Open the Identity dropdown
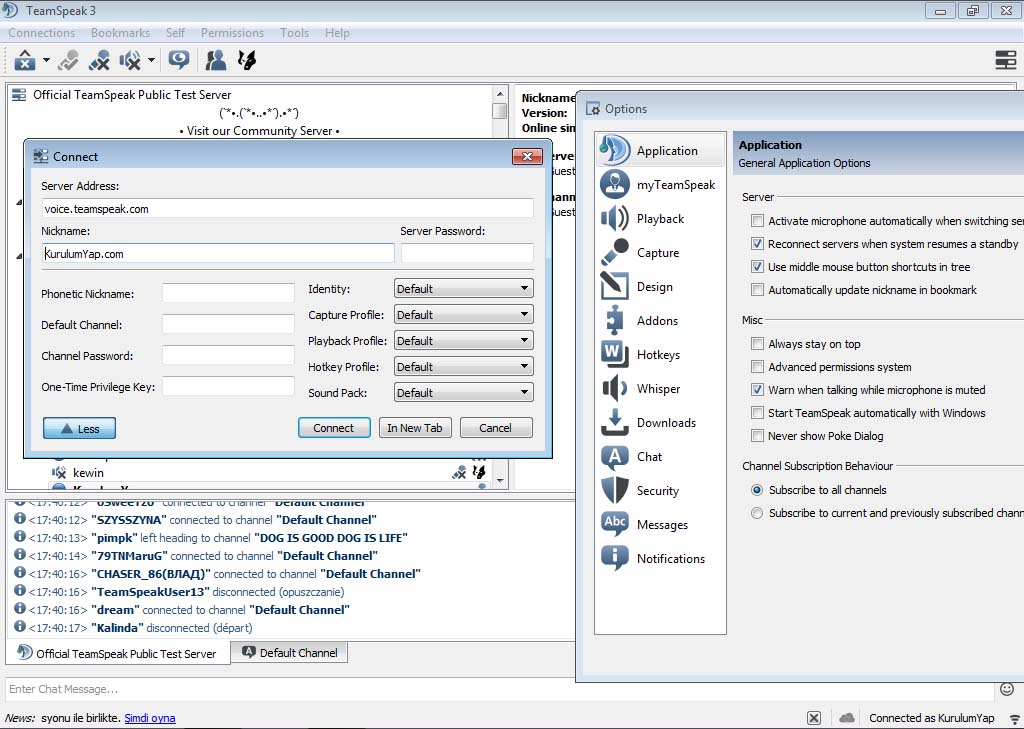Image resolution: width=1024 pixels, height=729 pixels. [464, 288]
